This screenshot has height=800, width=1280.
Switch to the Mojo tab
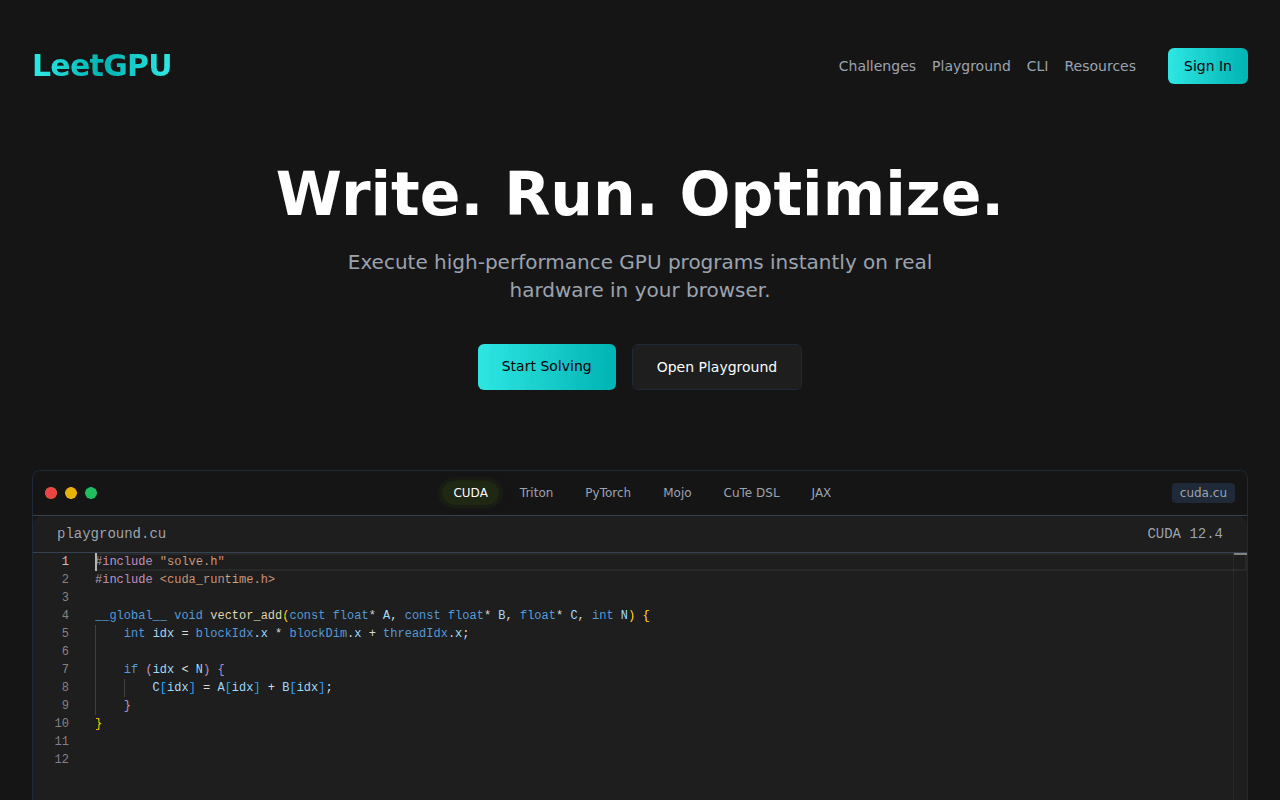677,493
